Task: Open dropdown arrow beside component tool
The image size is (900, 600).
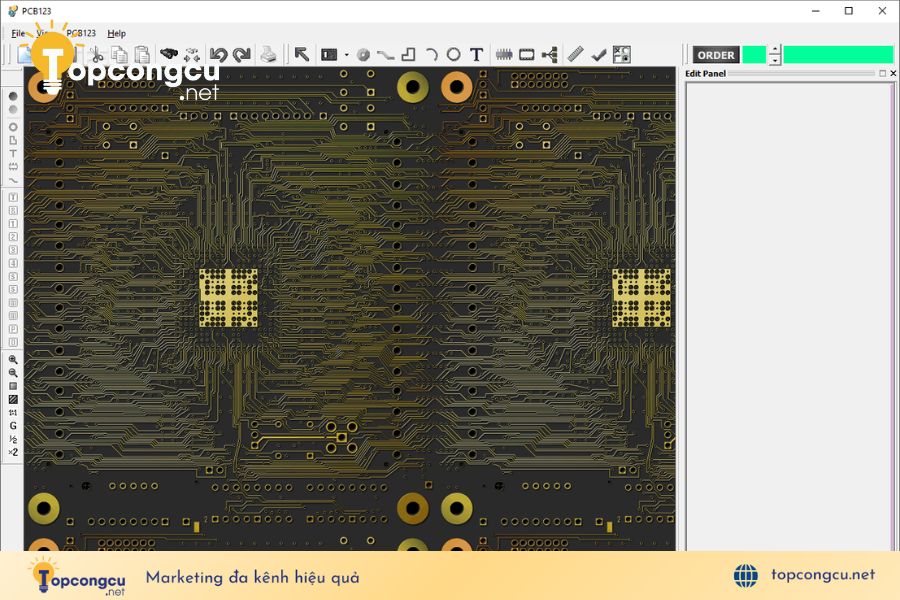Action: (346, 55)
